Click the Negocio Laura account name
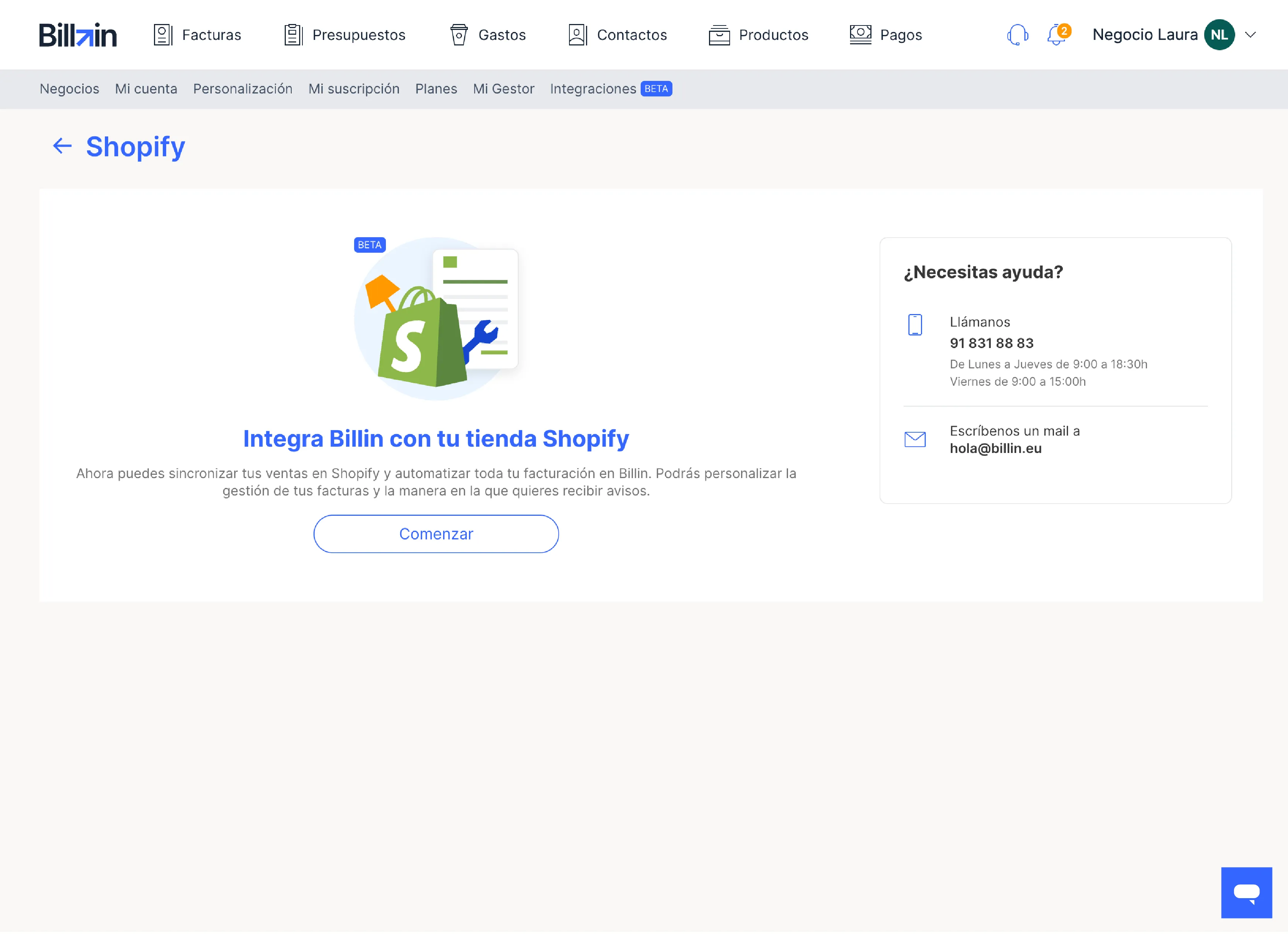1288x934 pixels. click(1145, 35)
